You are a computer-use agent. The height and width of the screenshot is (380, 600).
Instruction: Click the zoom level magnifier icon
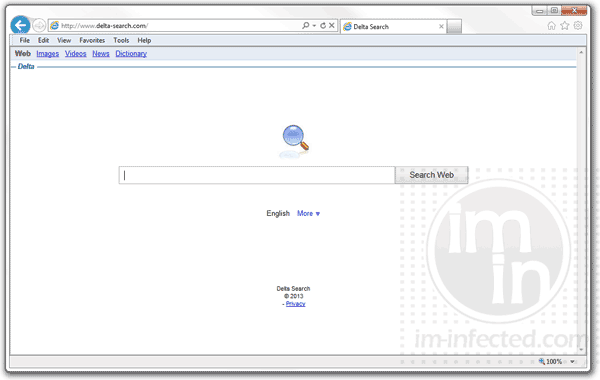click(542, 361)
